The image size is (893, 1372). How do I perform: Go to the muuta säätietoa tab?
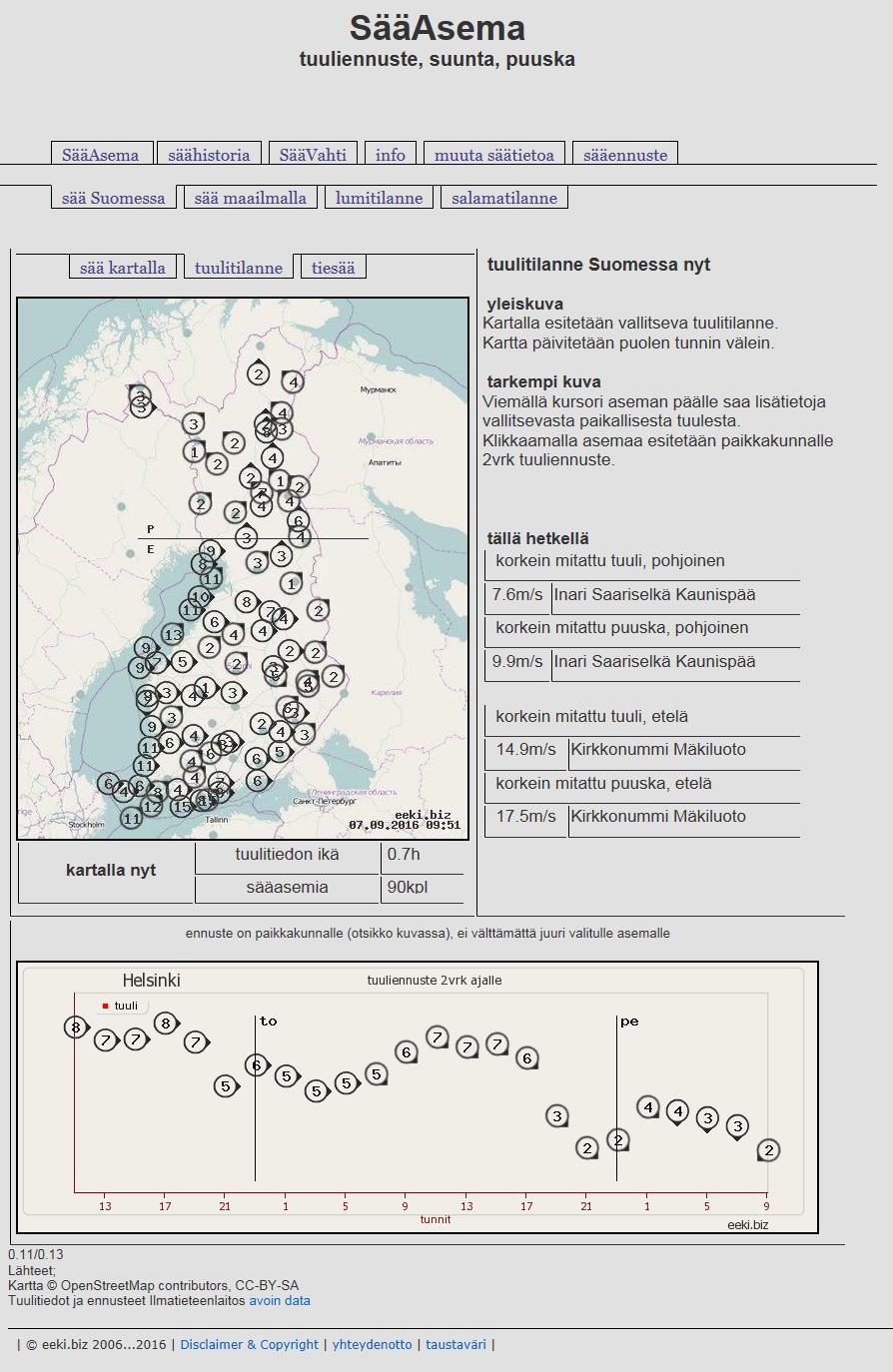pos(494,154)
